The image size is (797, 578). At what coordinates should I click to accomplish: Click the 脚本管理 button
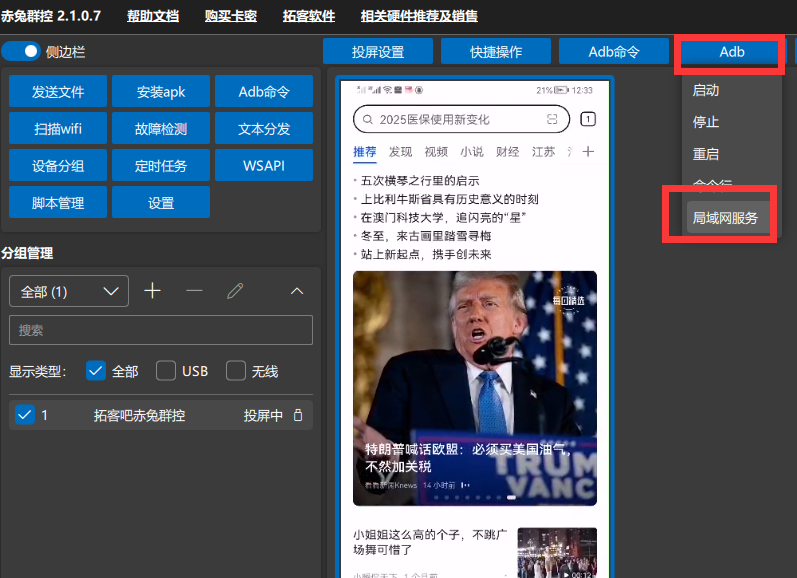coord(58,203)
